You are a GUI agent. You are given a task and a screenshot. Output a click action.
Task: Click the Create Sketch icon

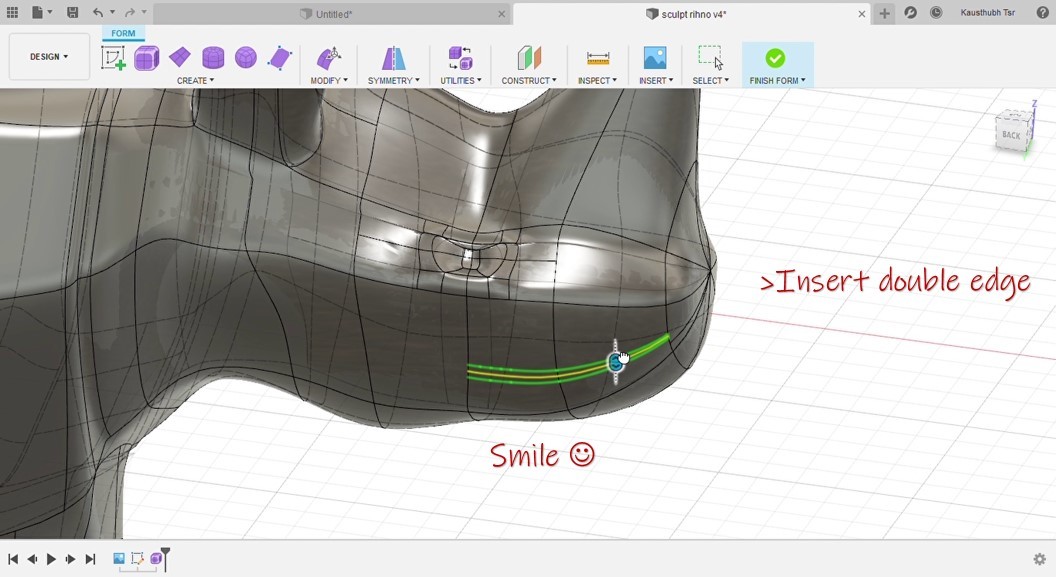(x=113, y=58)
